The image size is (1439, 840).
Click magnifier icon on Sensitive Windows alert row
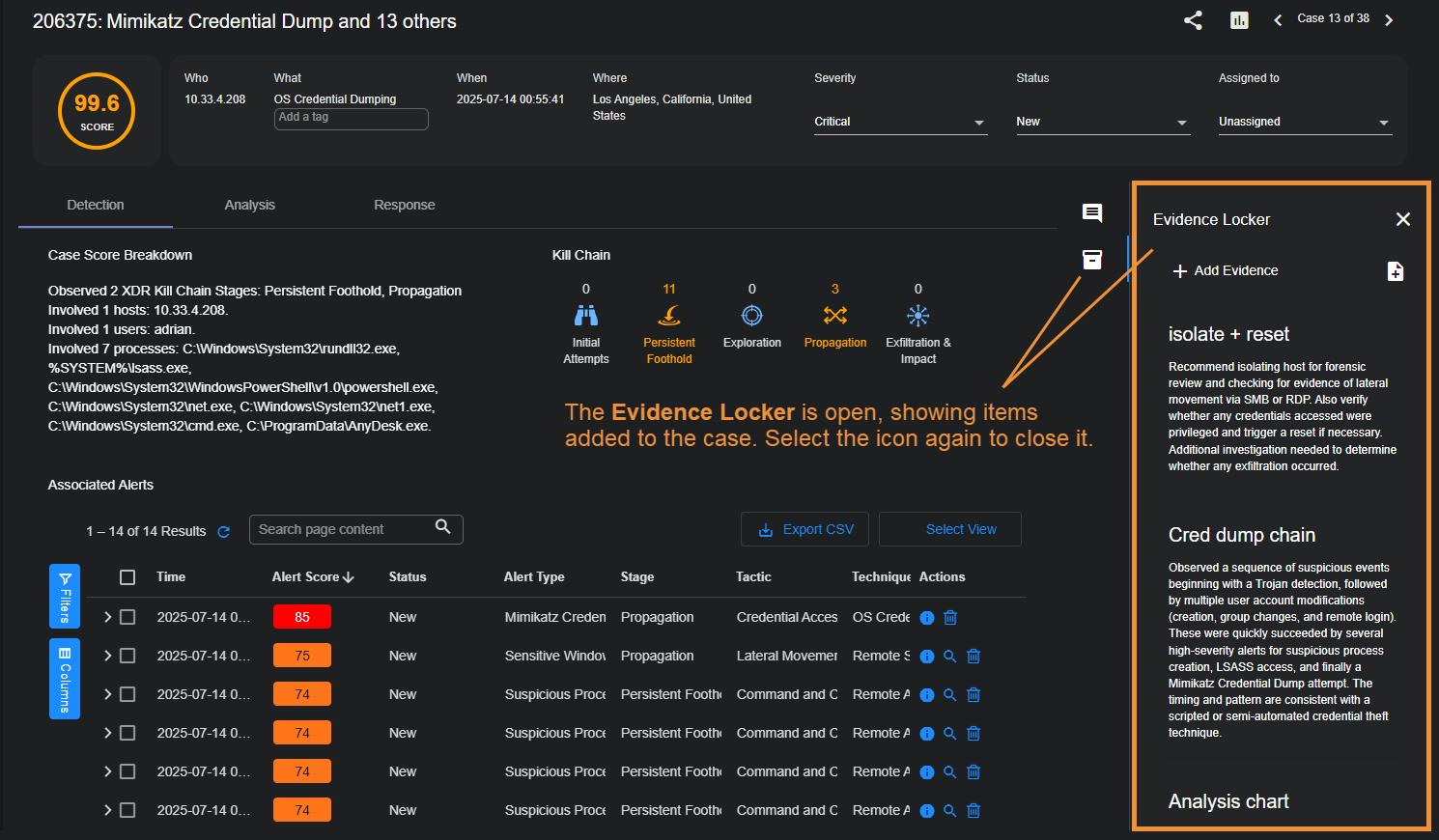(x=950, y=657)
